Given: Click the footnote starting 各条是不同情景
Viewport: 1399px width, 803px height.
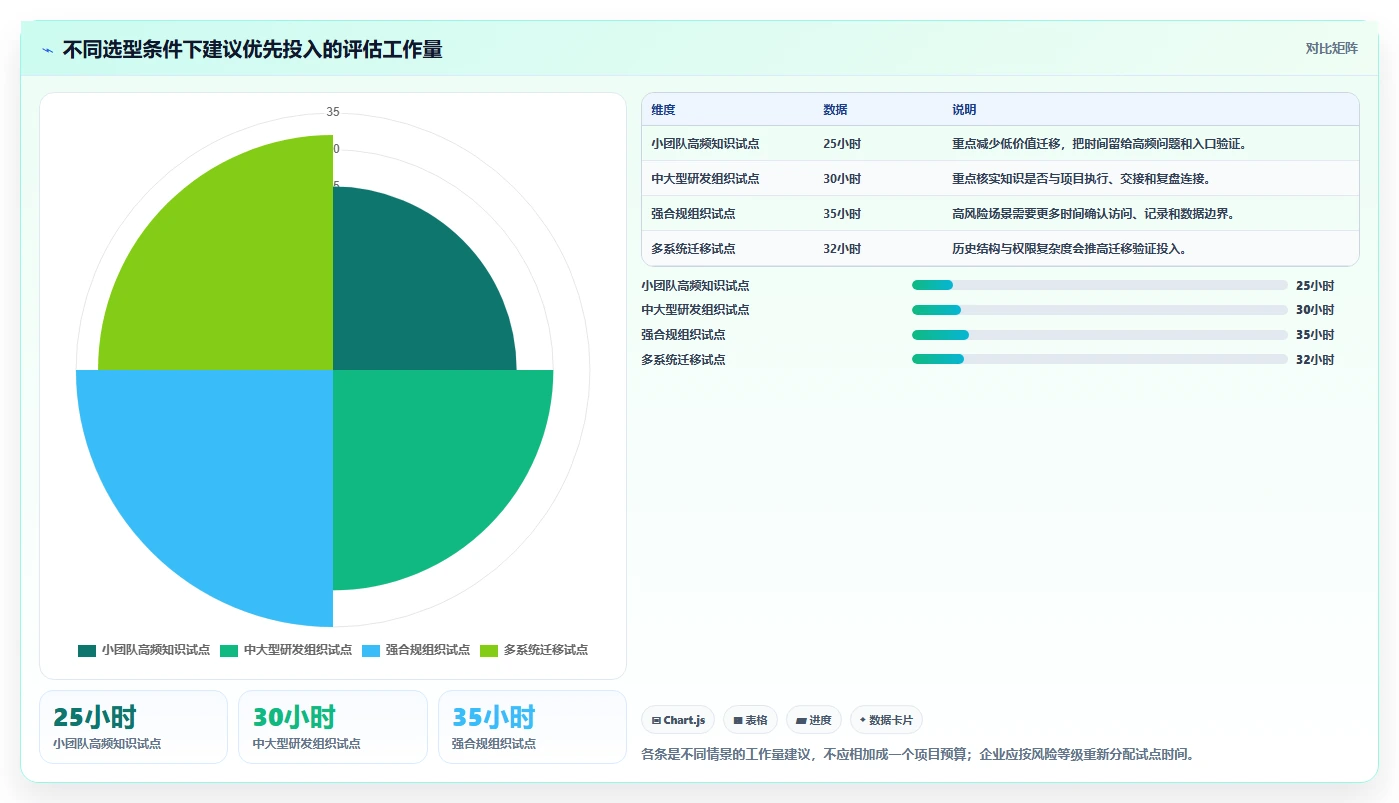Looking at the screenshot, I should [917, 754].
